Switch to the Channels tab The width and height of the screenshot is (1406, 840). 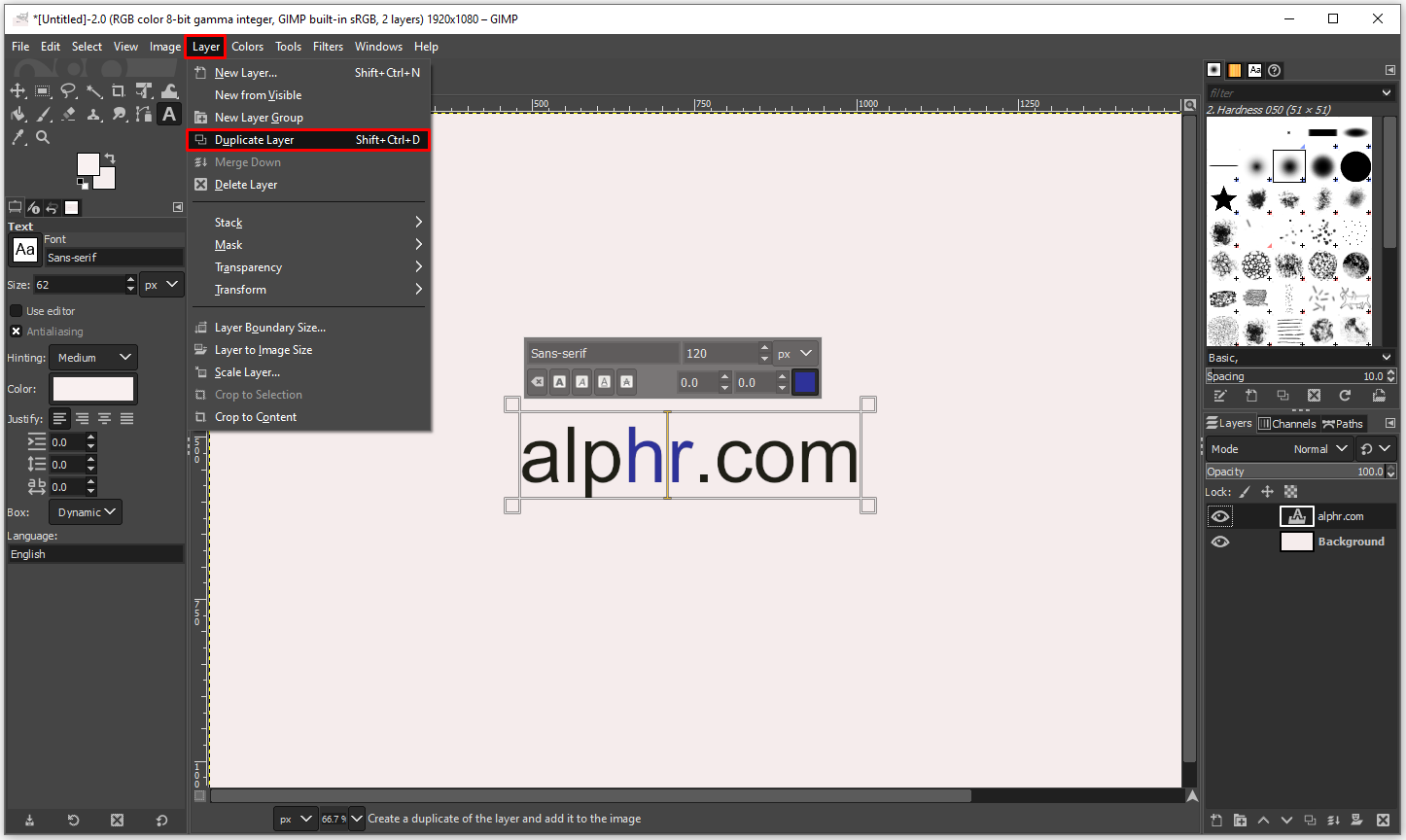pos(1286,424)
